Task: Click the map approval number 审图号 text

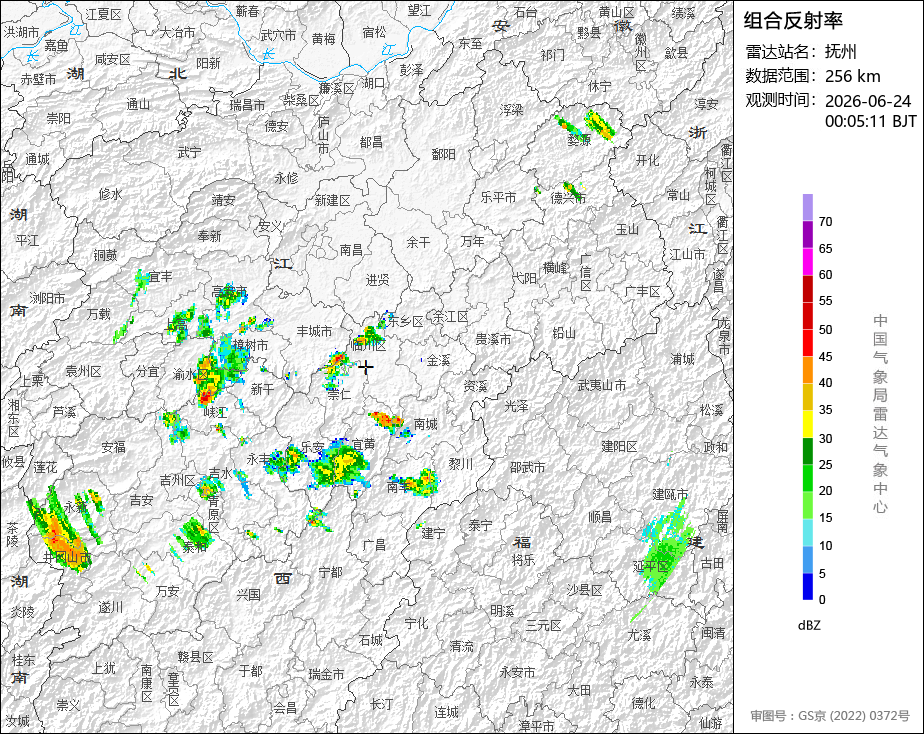Action: 830,716
